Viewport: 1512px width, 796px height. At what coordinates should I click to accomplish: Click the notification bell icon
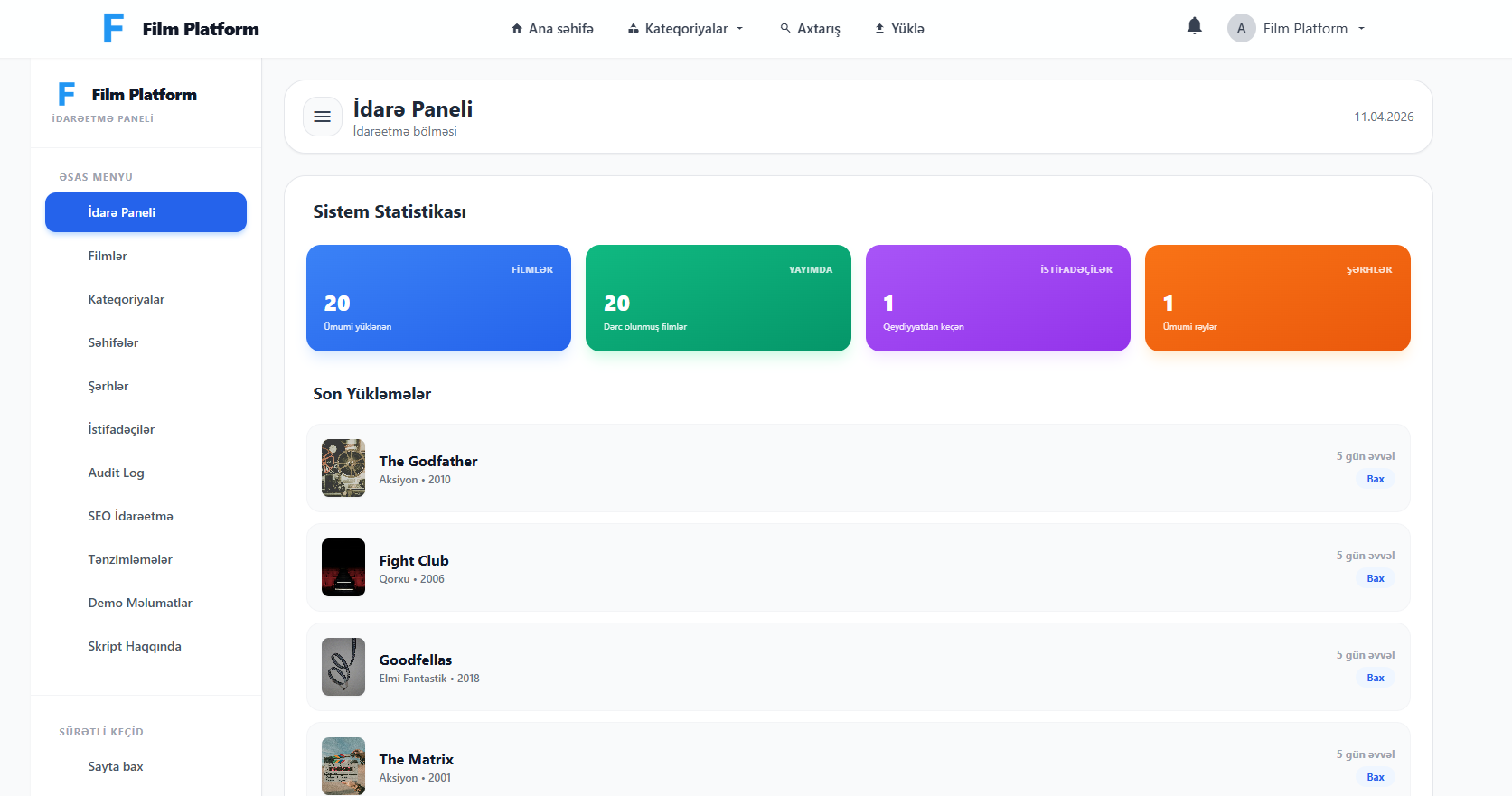pos(1194,26)
